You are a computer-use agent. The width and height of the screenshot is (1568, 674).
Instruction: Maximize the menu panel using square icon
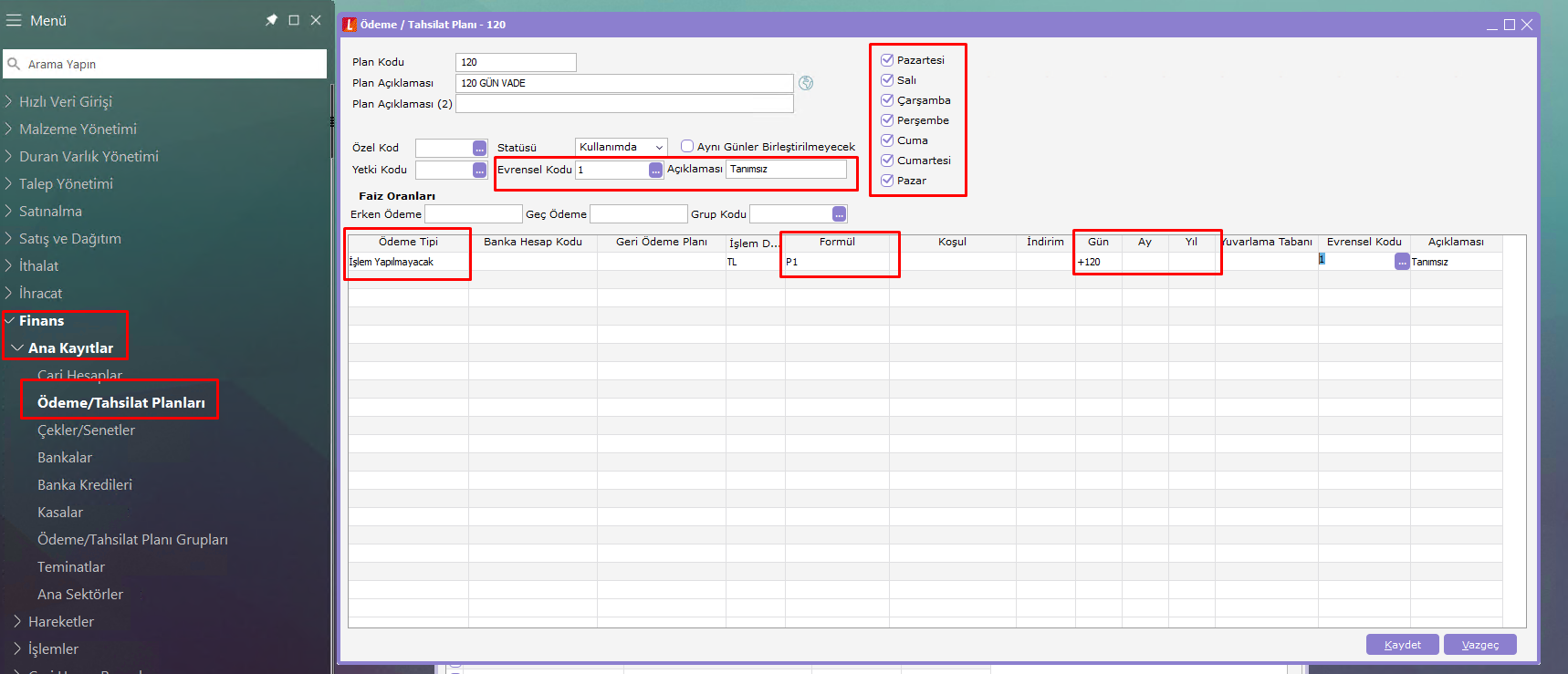point(294,20)
